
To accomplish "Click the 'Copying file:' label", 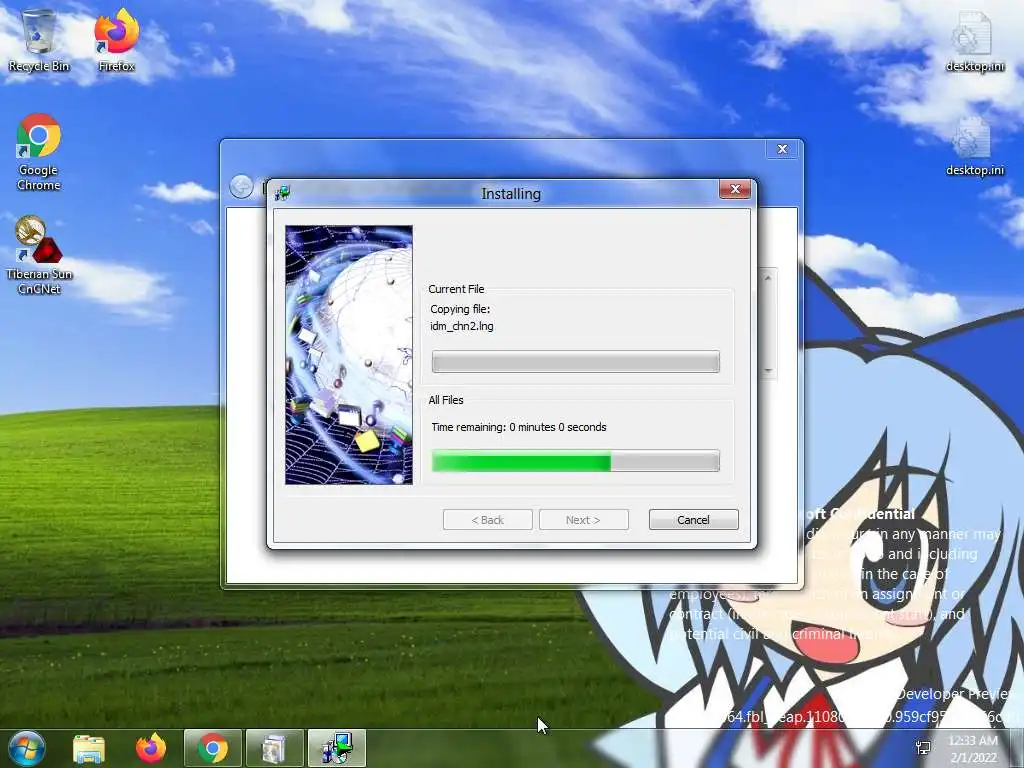I will 460,309.
